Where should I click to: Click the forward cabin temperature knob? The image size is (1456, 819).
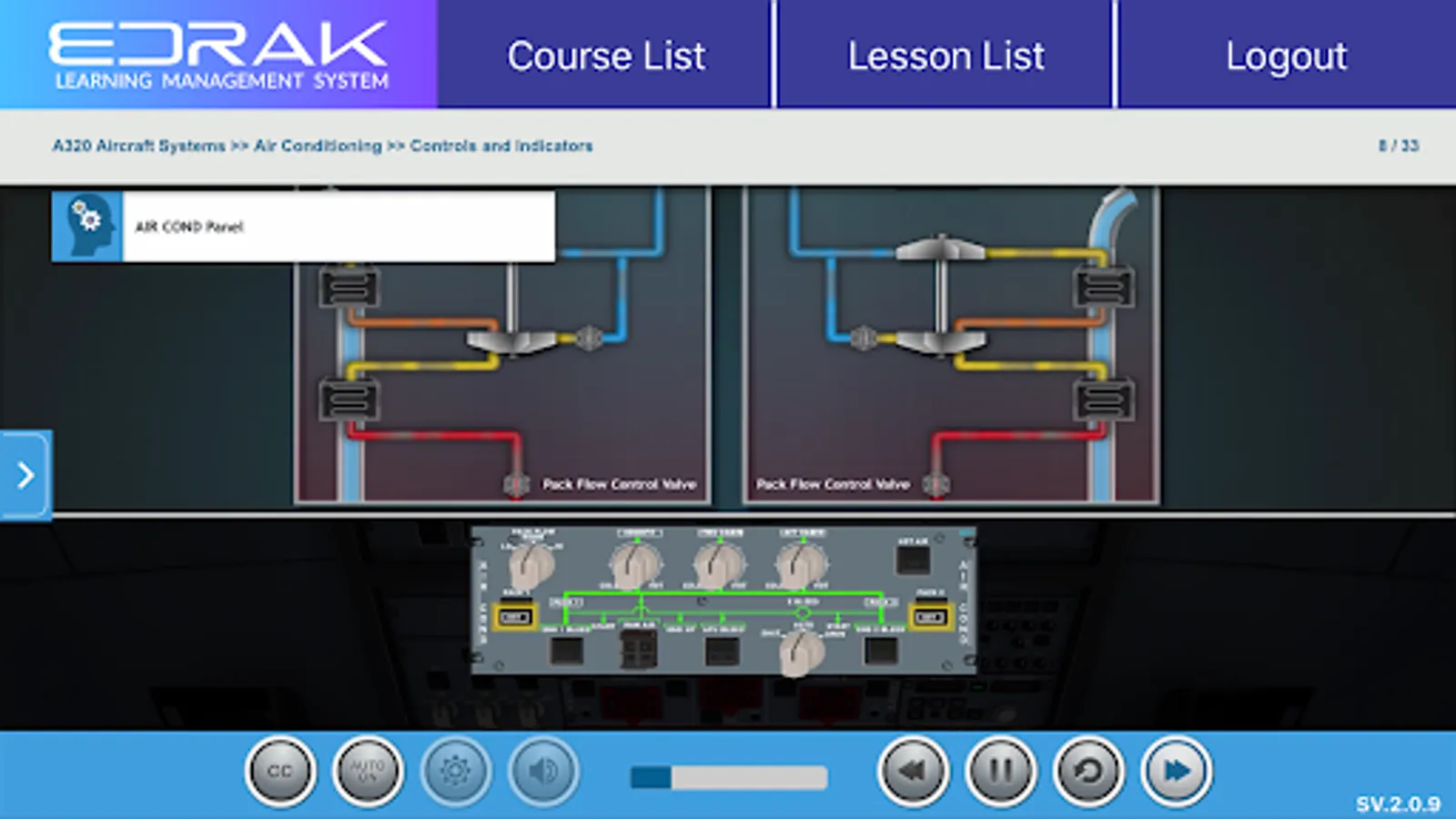click(x=719, y=564)
